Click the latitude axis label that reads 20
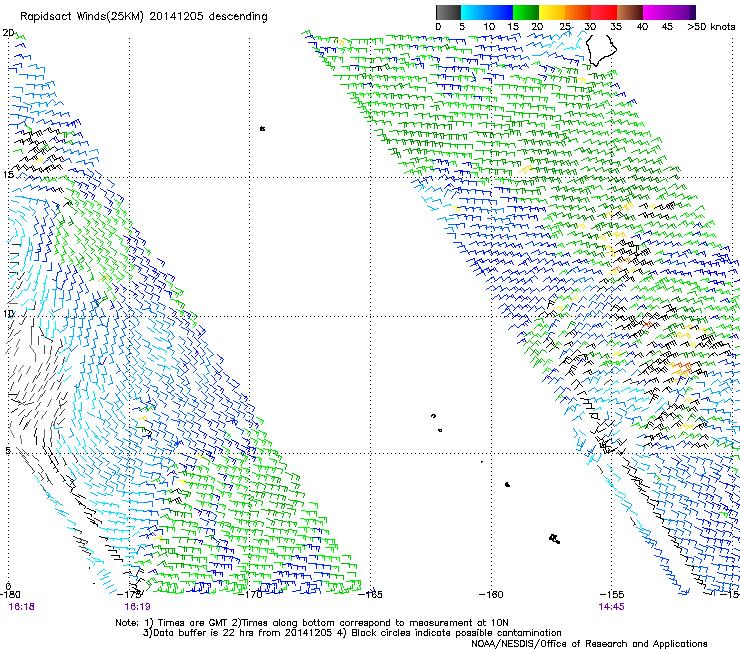The width and height of the screenshot is (740, 650). pyautogui.click(x=8, y=33)
